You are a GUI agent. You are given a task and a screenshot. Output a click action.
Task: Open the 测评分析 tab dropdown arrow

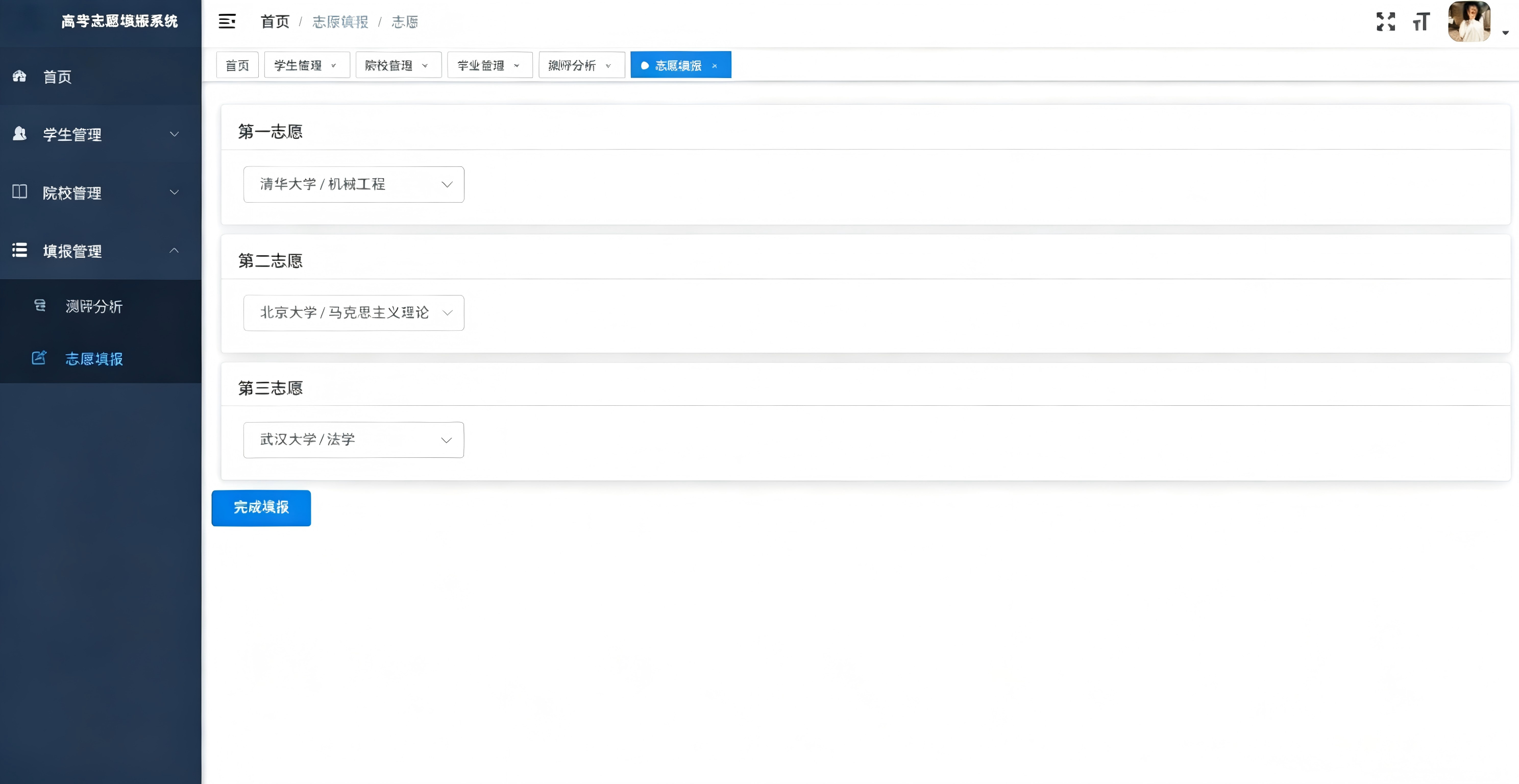click(608, 65)
